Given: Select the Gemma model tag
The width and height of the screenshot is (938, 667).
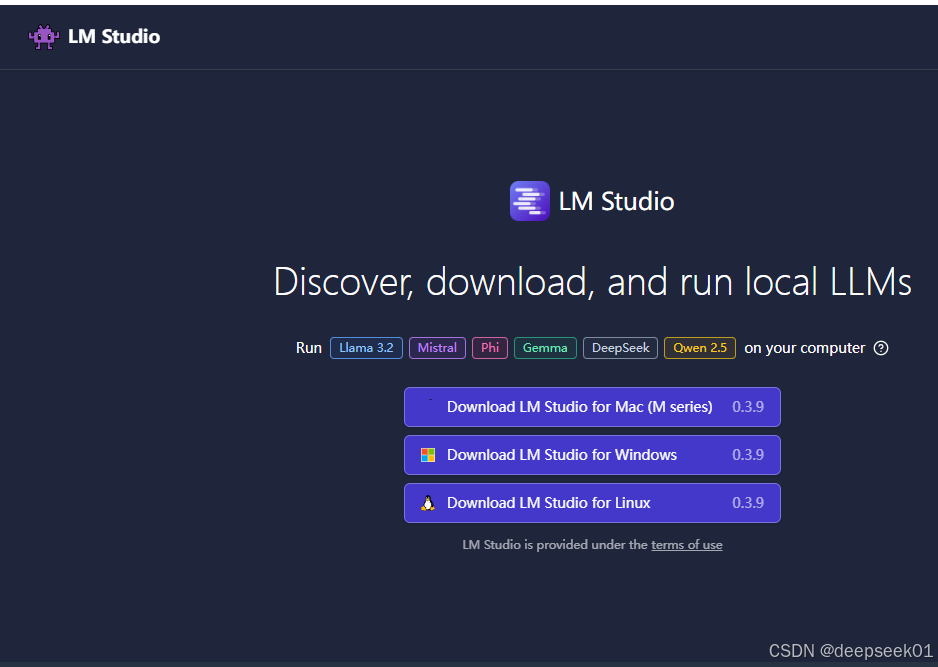Looking at the screenshot, I should pyautogui.click(x=545, y=348).
